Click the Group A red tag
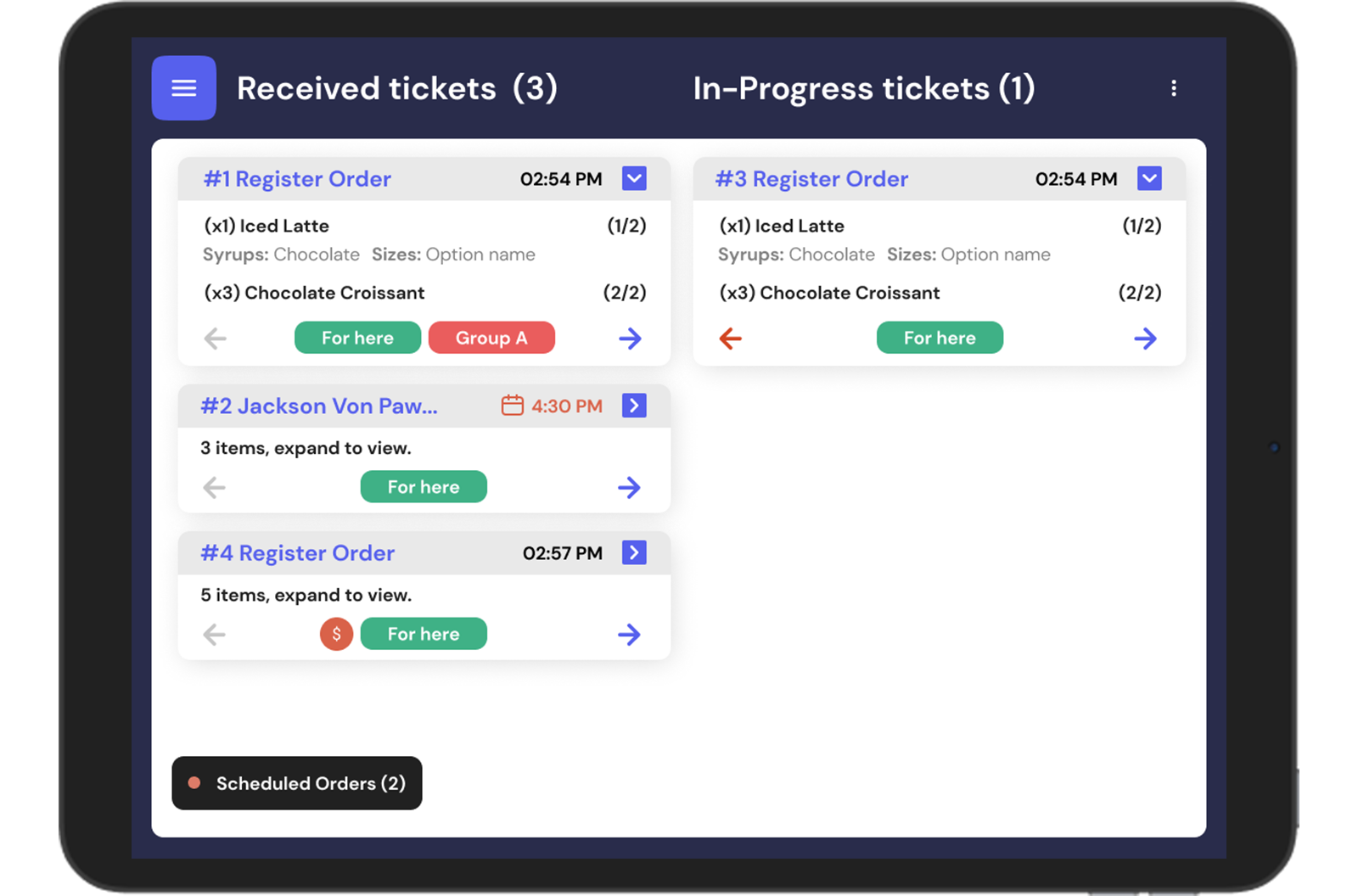Screen dimensions: 1358x896 coord(491,338)
